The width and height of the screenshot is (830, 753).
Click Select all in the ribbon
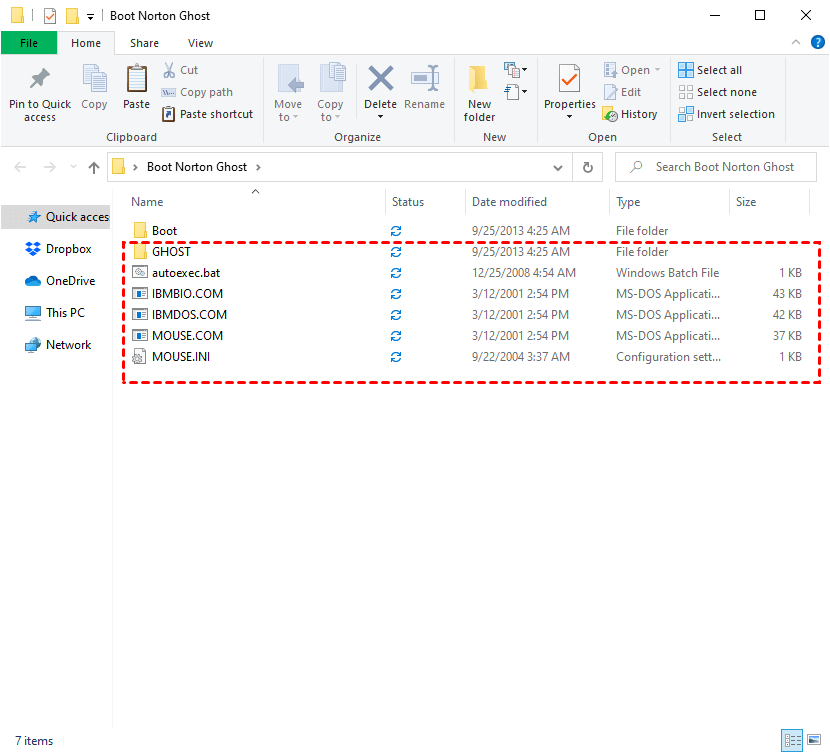pyautogui.click(x=710, y=70)
